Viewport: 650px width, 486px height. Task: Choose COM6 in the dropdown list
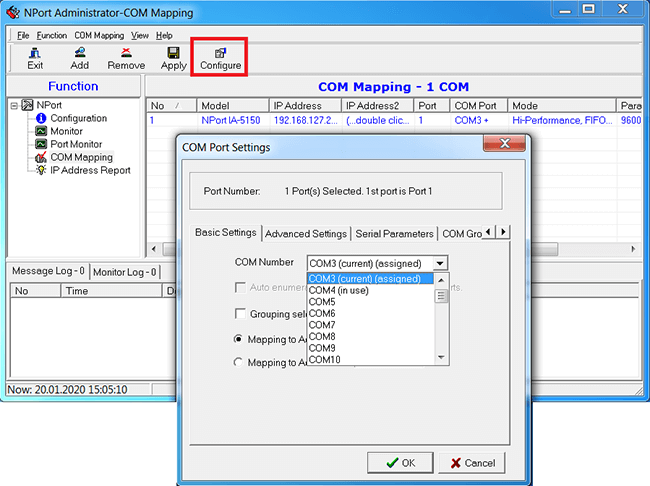[370, 313]
